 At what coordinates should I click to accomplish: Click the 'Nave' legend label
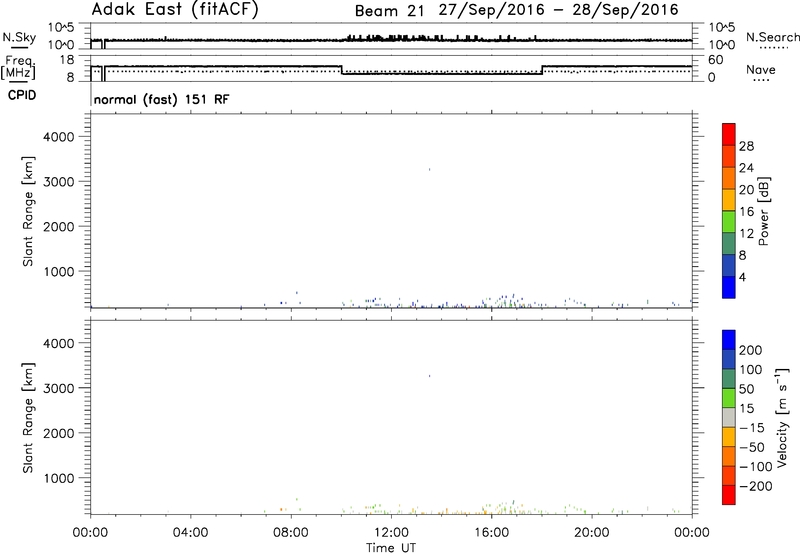(761, 69)
